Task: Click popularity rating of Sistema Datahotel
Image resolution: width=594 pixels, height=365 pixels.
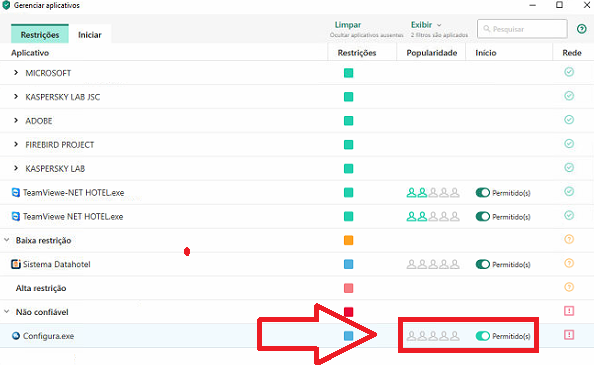Action: click(x=433, y=264)
